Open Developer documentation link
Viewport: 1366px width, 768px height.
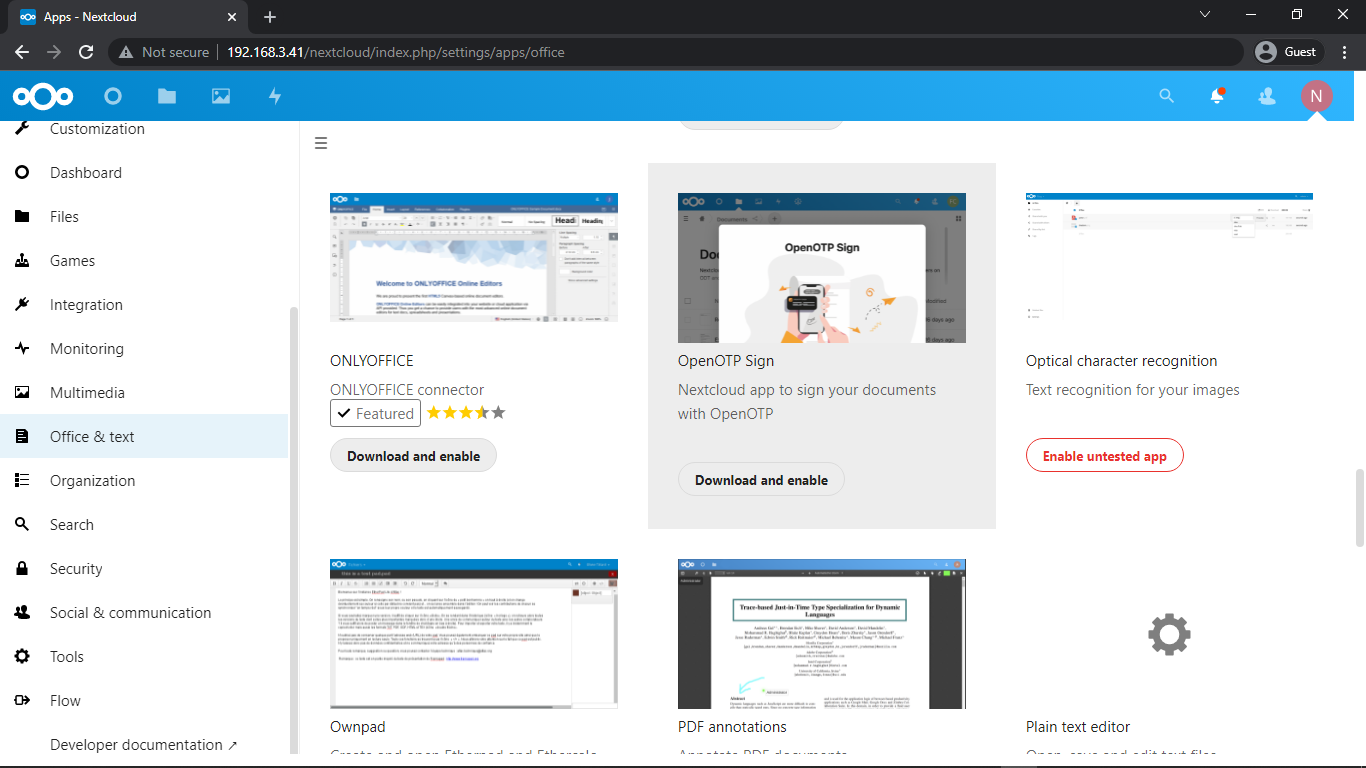click(x=144, y=745)
